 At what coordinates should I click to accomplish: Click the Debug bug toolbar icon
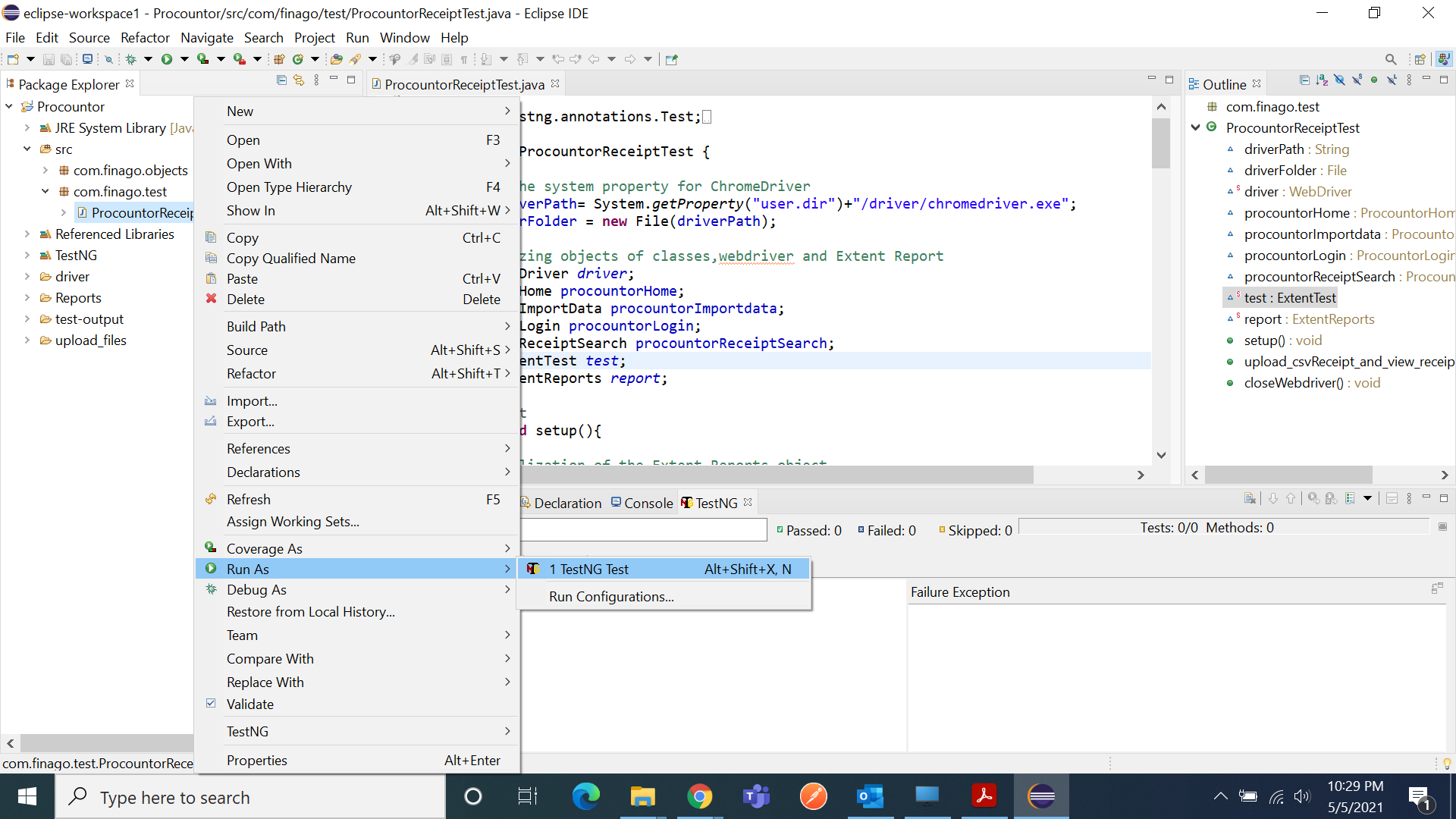pos(131,59)
